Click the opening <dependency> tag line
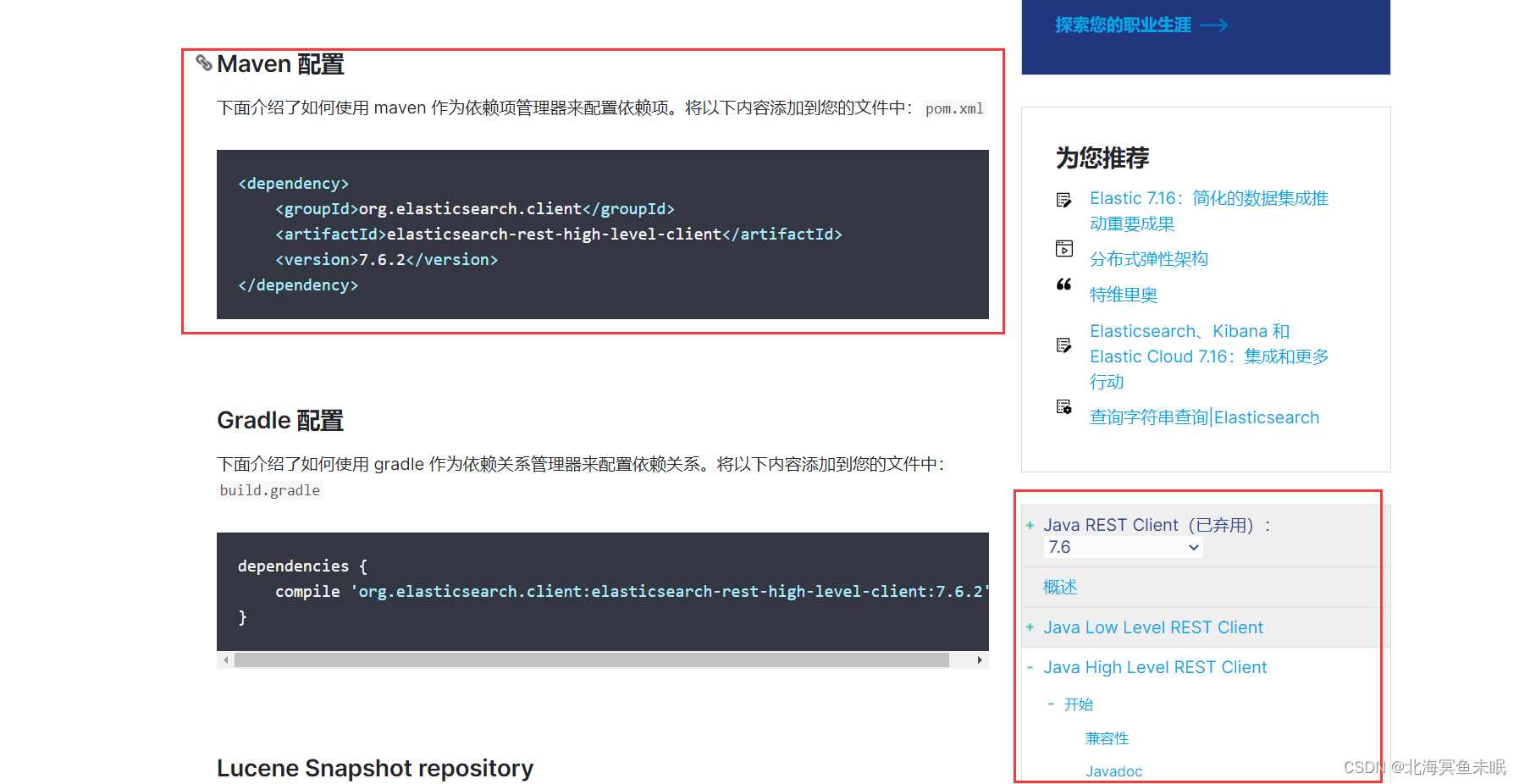Viewport: 1519px width, 784px height. (293, 184)
